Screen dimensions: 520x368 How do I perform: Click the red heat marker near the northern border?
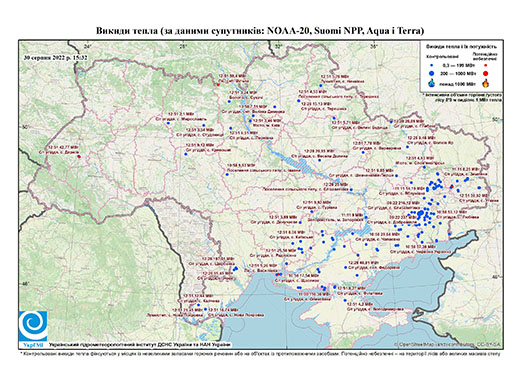218,85
